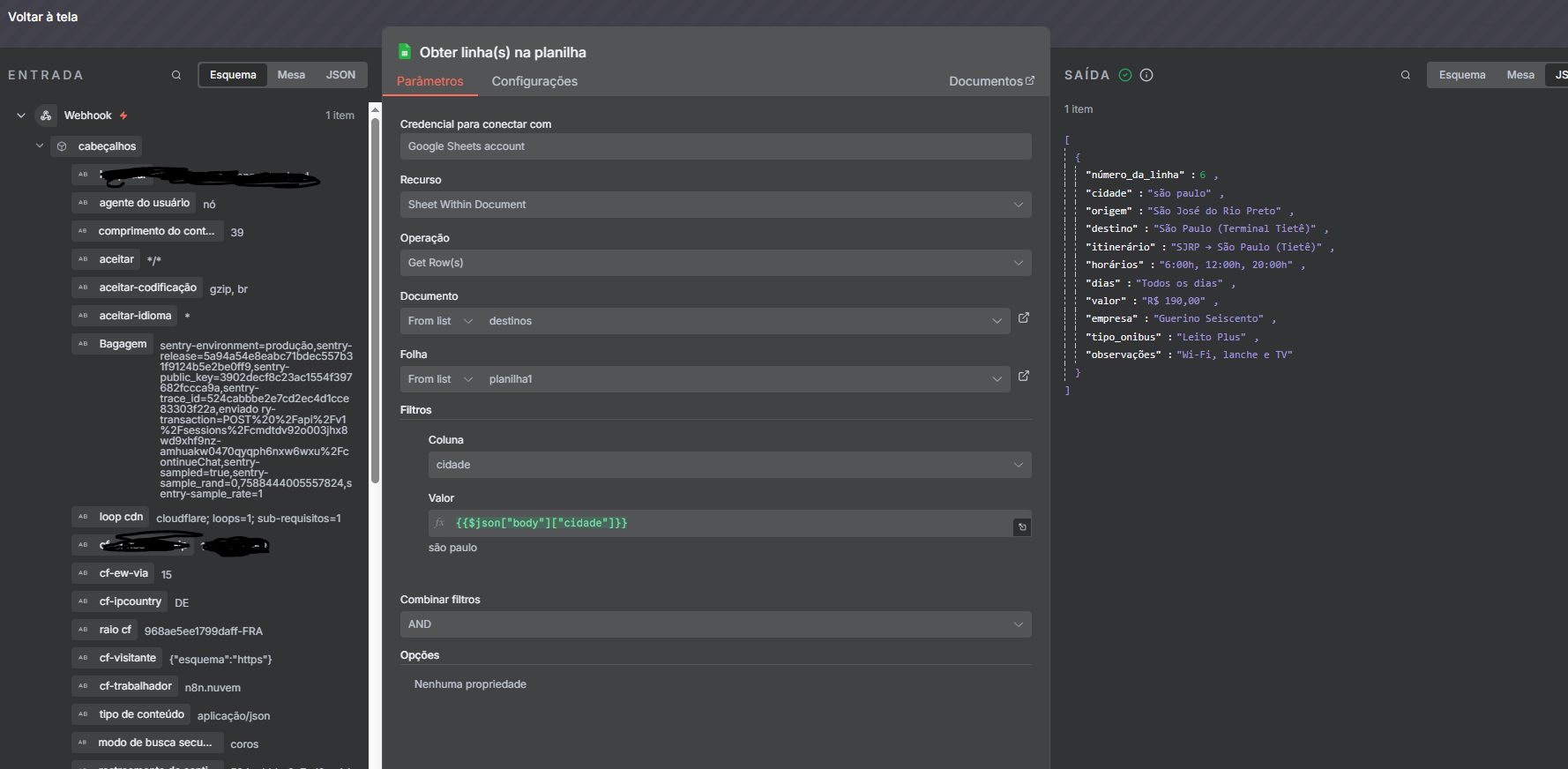Click the cf-trabalhador field pill

pos(124,686)
